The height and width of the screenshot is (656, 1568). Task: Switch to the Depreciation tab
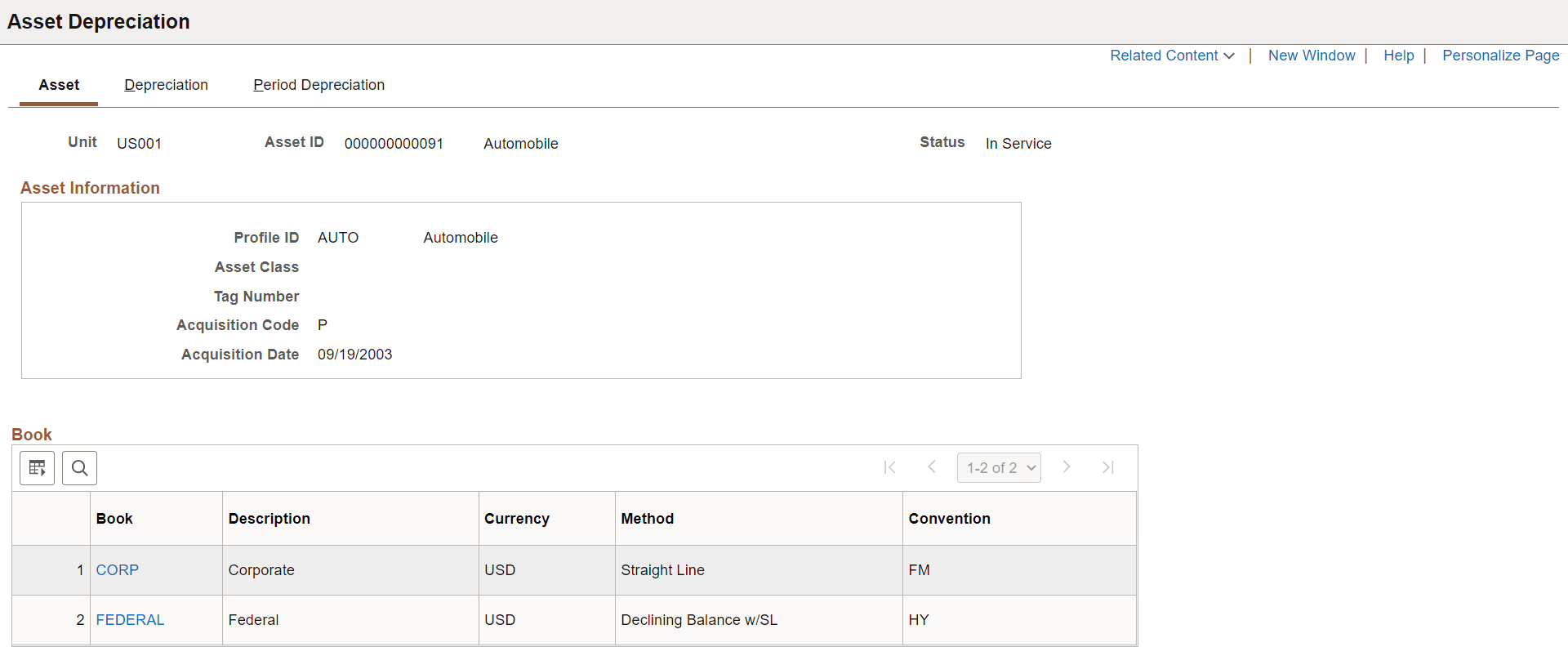click(166, 85)
